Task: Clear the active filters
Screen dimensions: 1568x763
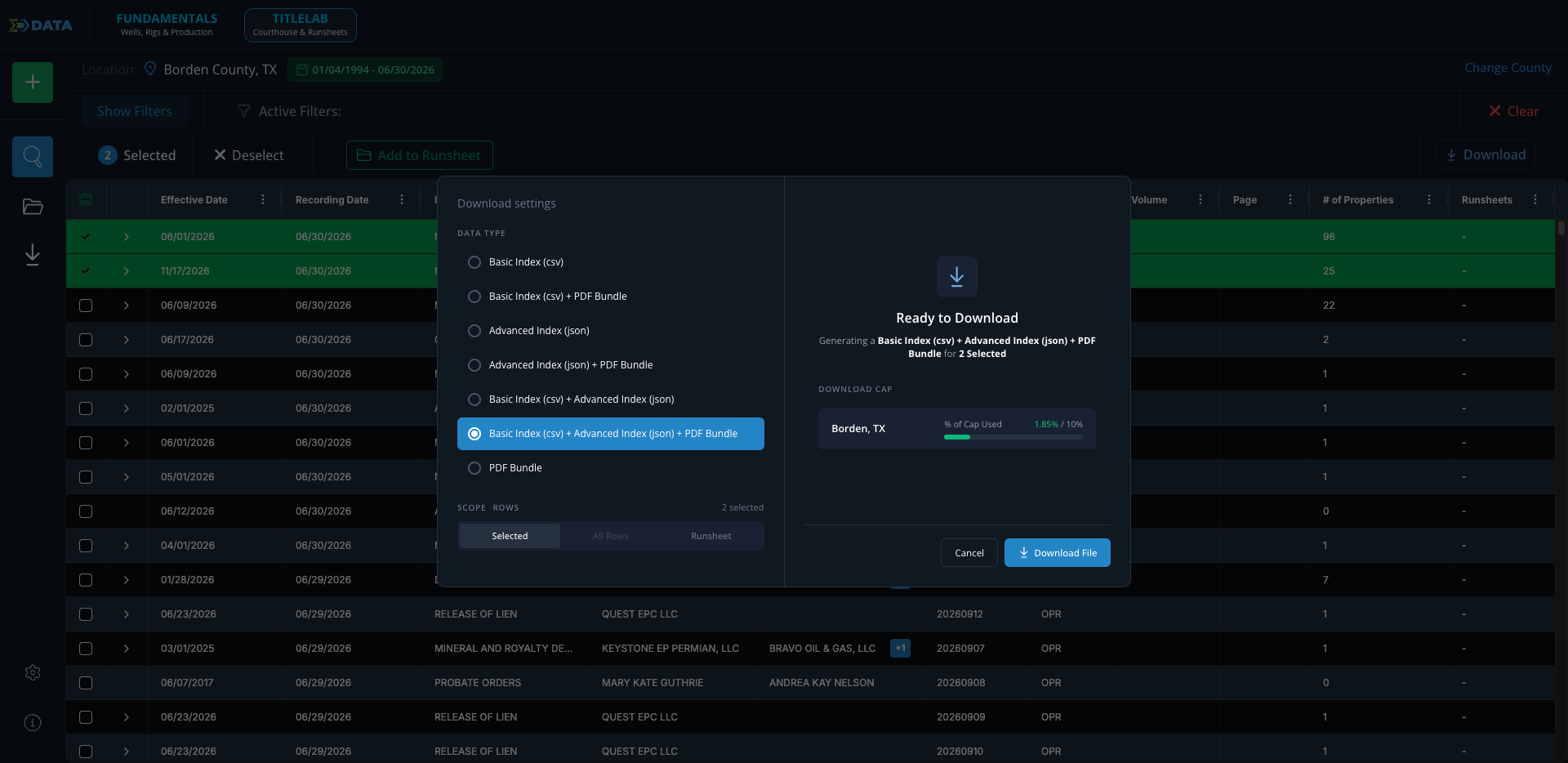Action: (1513, 111)
